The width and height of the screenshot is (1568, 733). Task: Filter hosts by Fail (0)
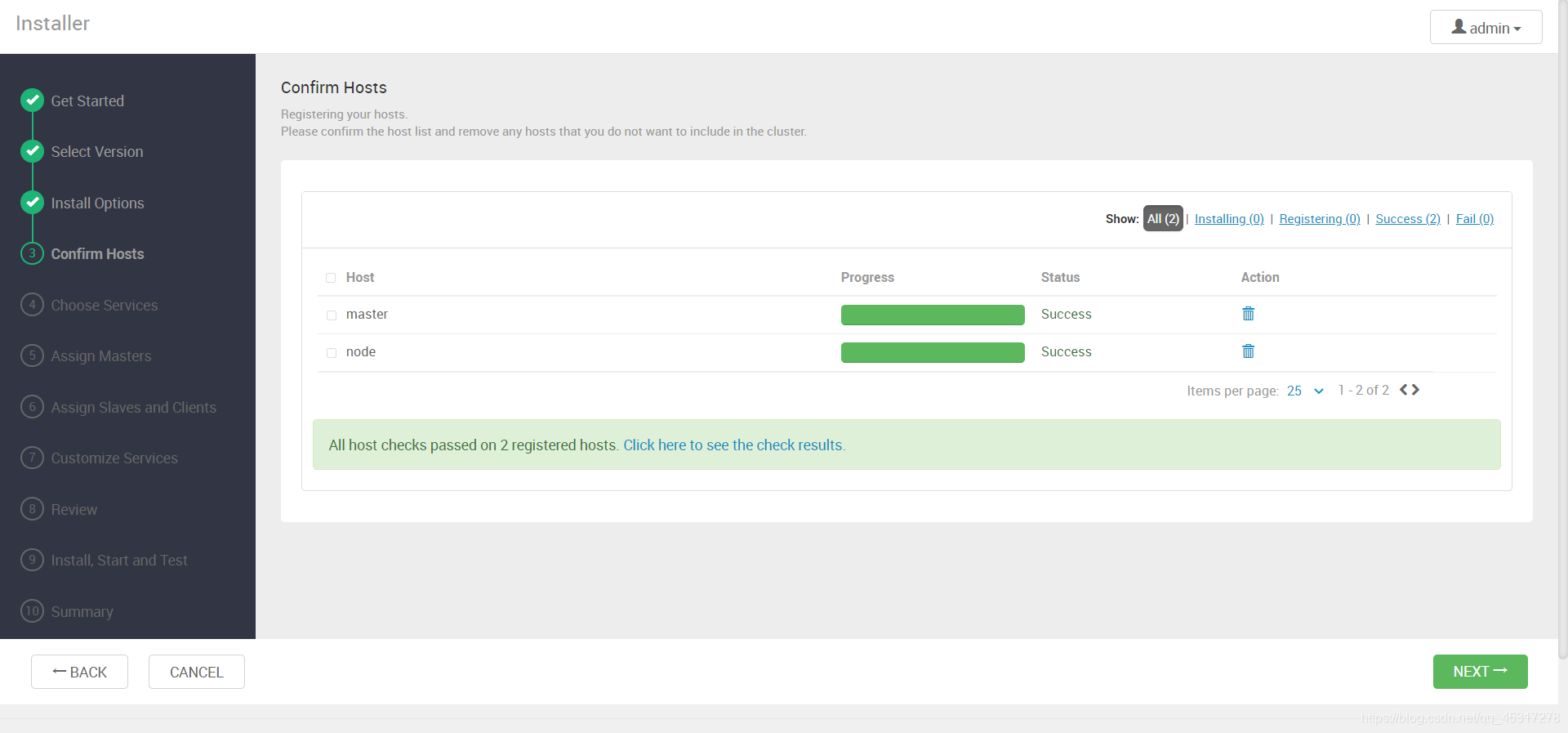point(1475,219)
